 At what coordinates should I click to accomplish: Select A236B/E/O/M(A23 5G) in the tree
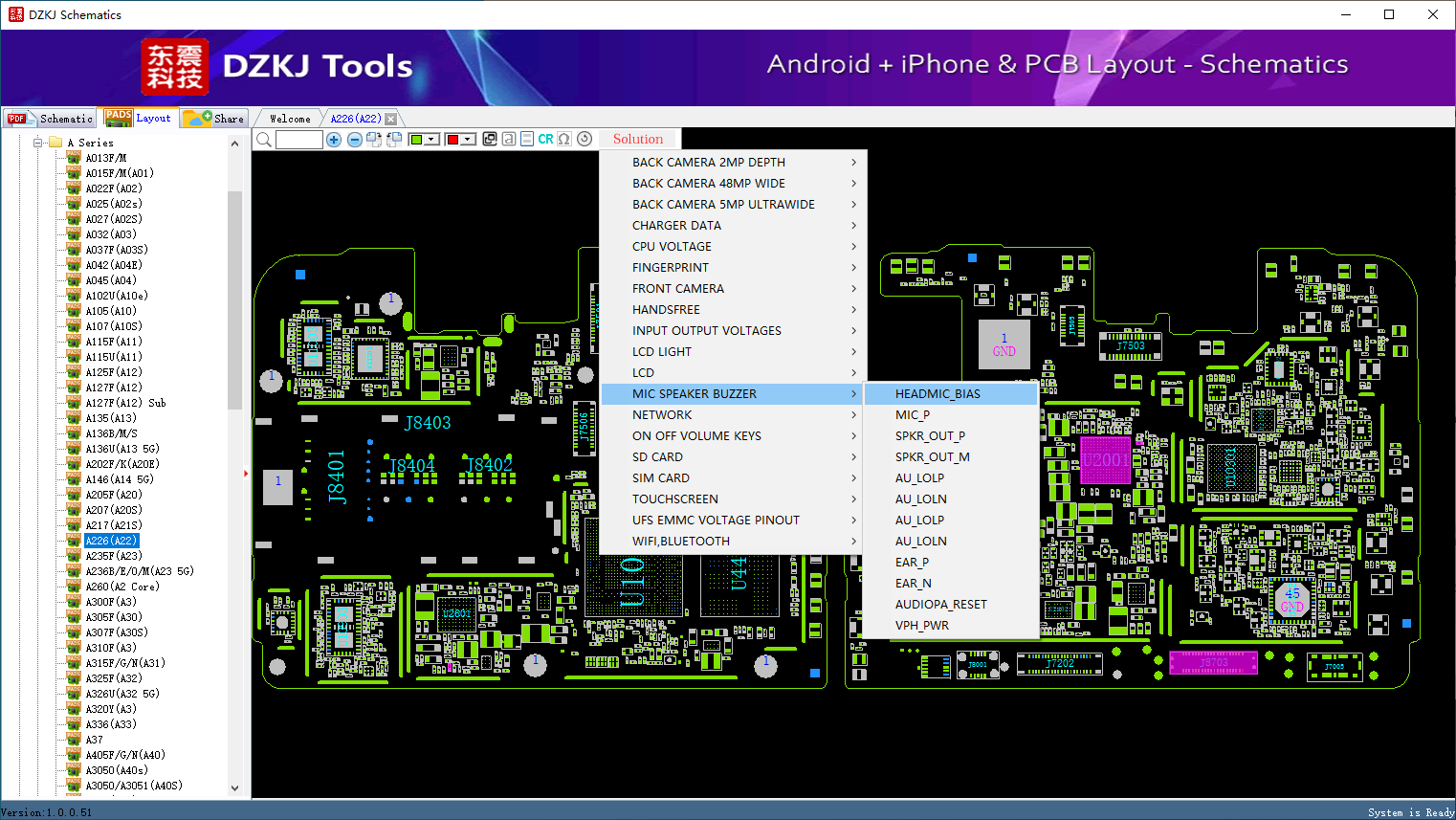pyautogui.click(x=140, y=571)
